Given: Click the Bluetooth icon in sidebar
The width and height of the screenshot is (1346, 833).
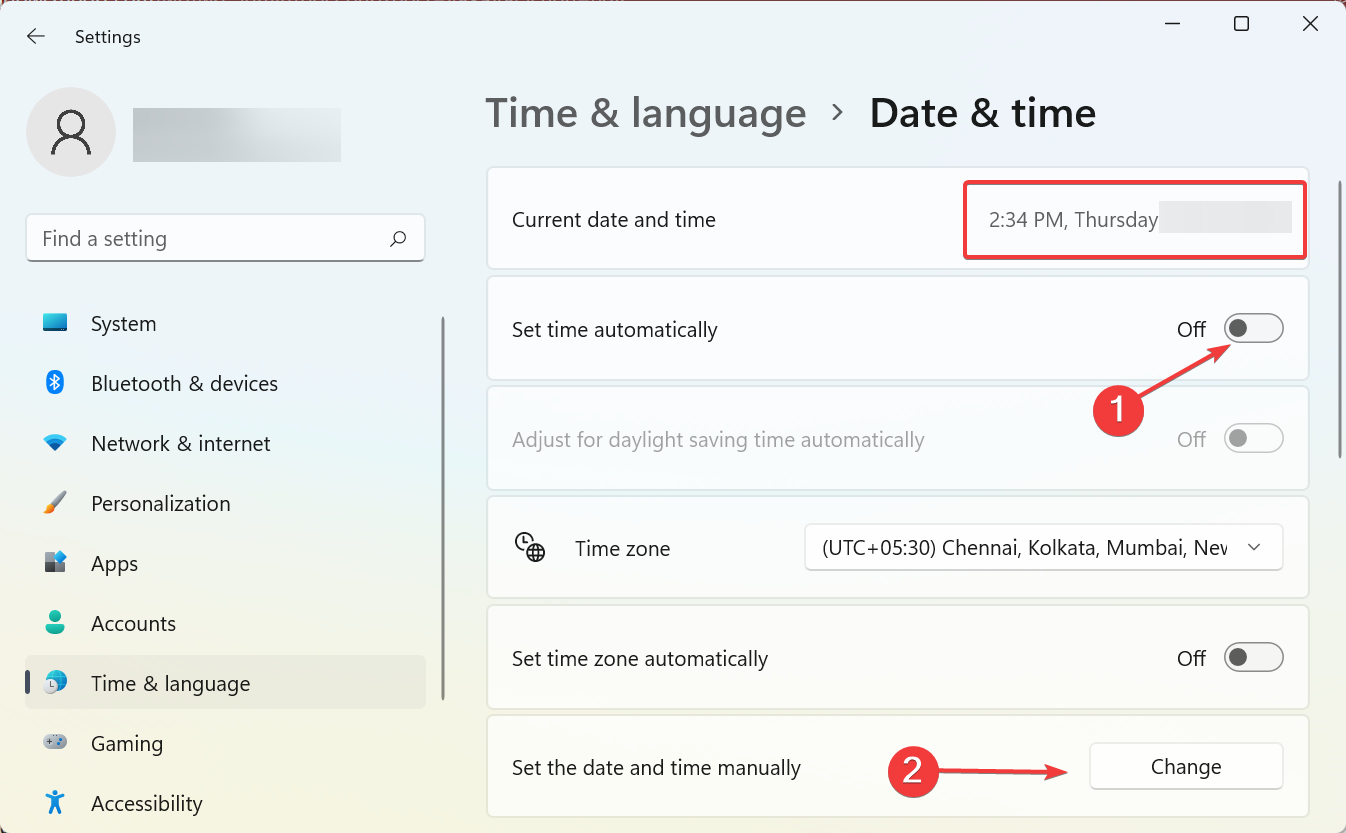Looking at the screenshot, I should 55,383.
